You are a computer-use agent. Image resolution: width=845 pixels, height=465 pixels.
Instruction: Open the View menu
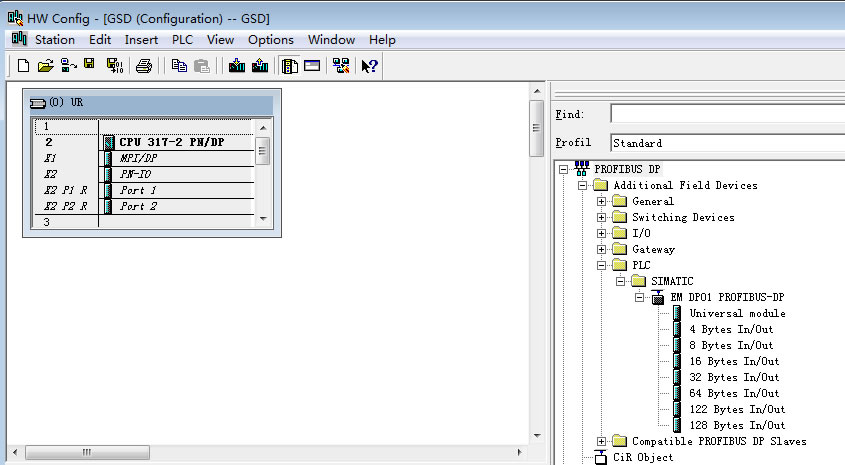click(x=220, y=39)
